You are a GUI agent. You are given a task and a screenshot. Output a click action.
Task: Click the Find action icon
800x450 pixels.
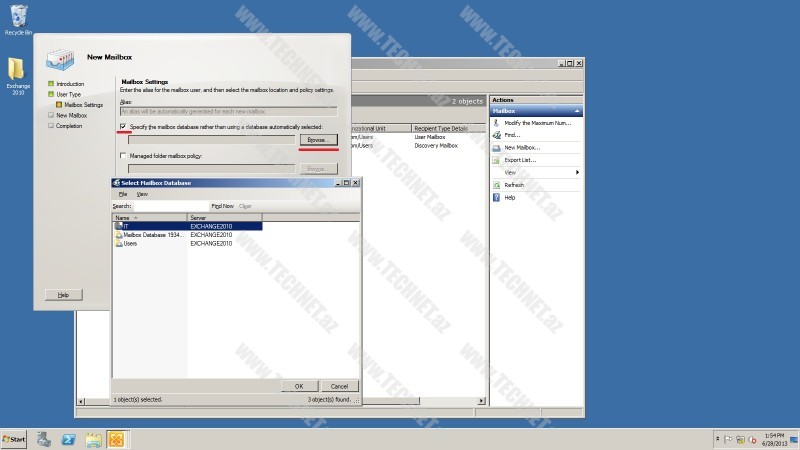coord(496,135)
